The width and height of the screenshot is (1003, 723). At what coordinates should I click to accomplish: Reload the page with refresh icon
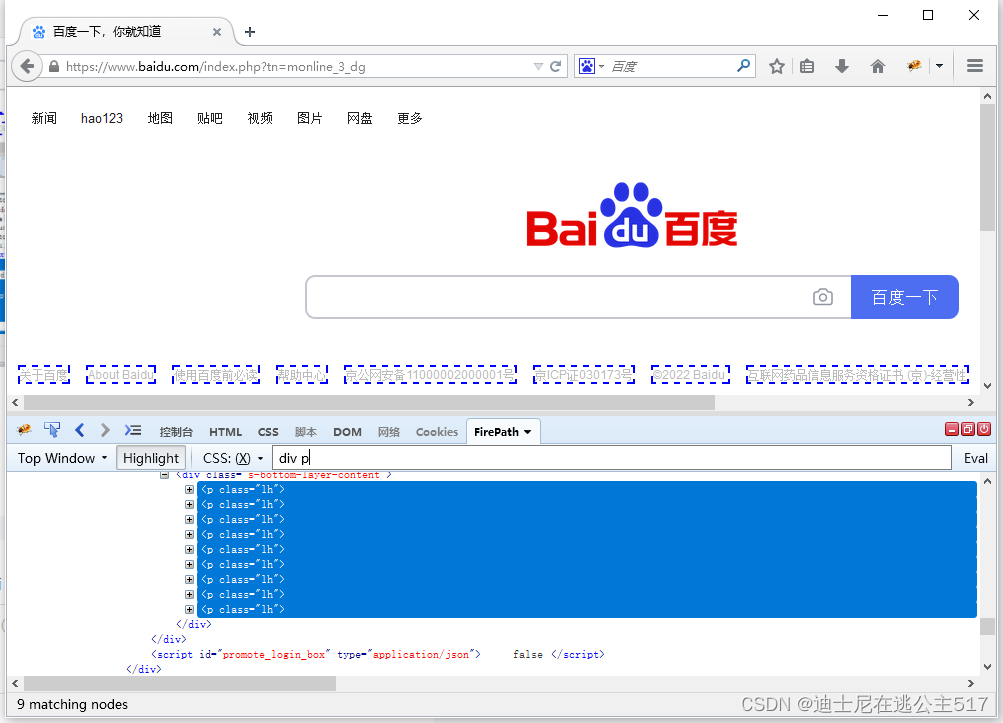tap(555, 67)
